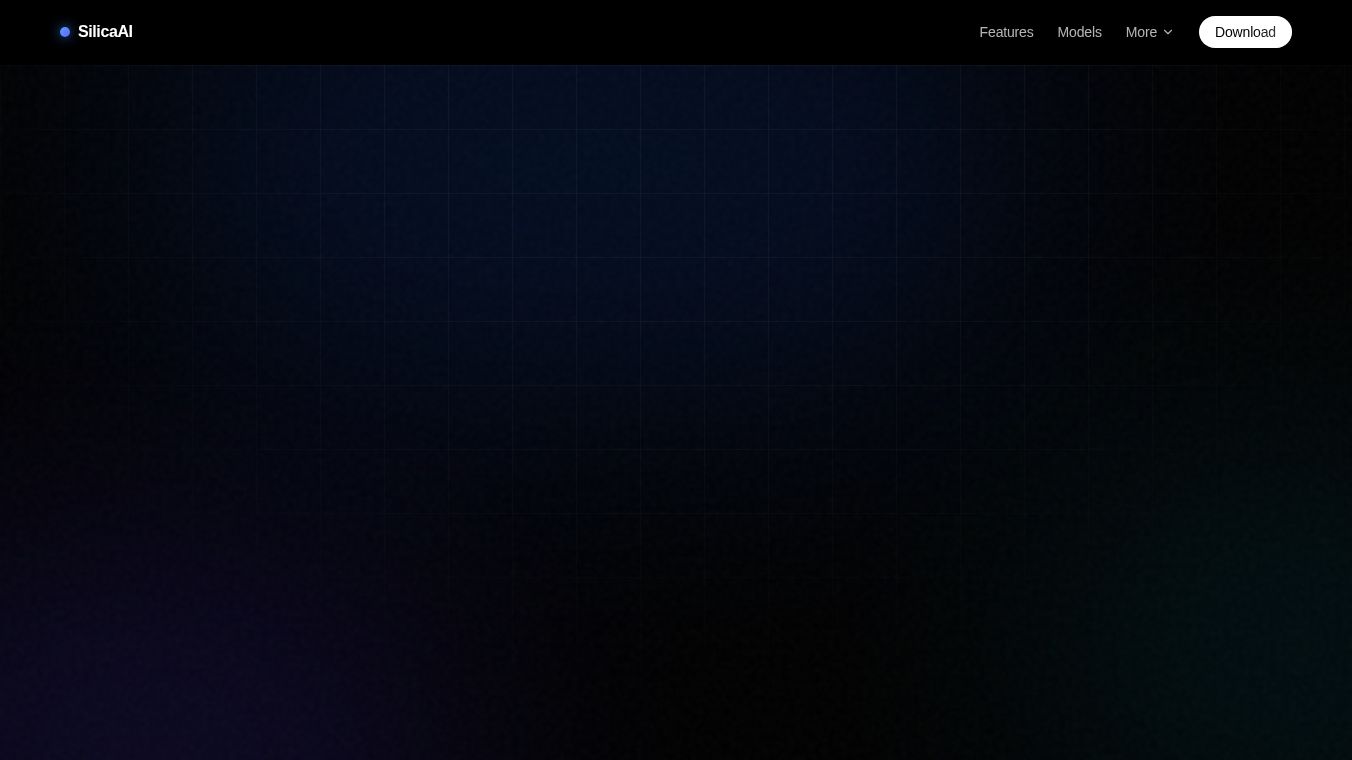Click the blue dot logo icon

point(65,32)
